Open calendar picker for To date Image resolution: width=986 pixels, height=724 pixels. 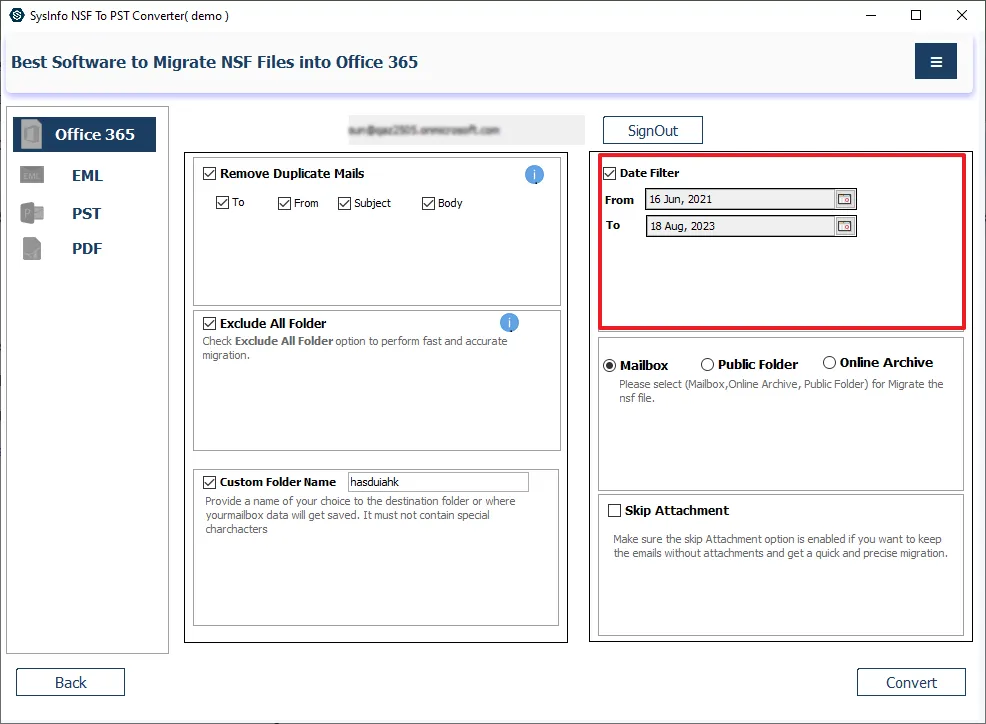845,226
